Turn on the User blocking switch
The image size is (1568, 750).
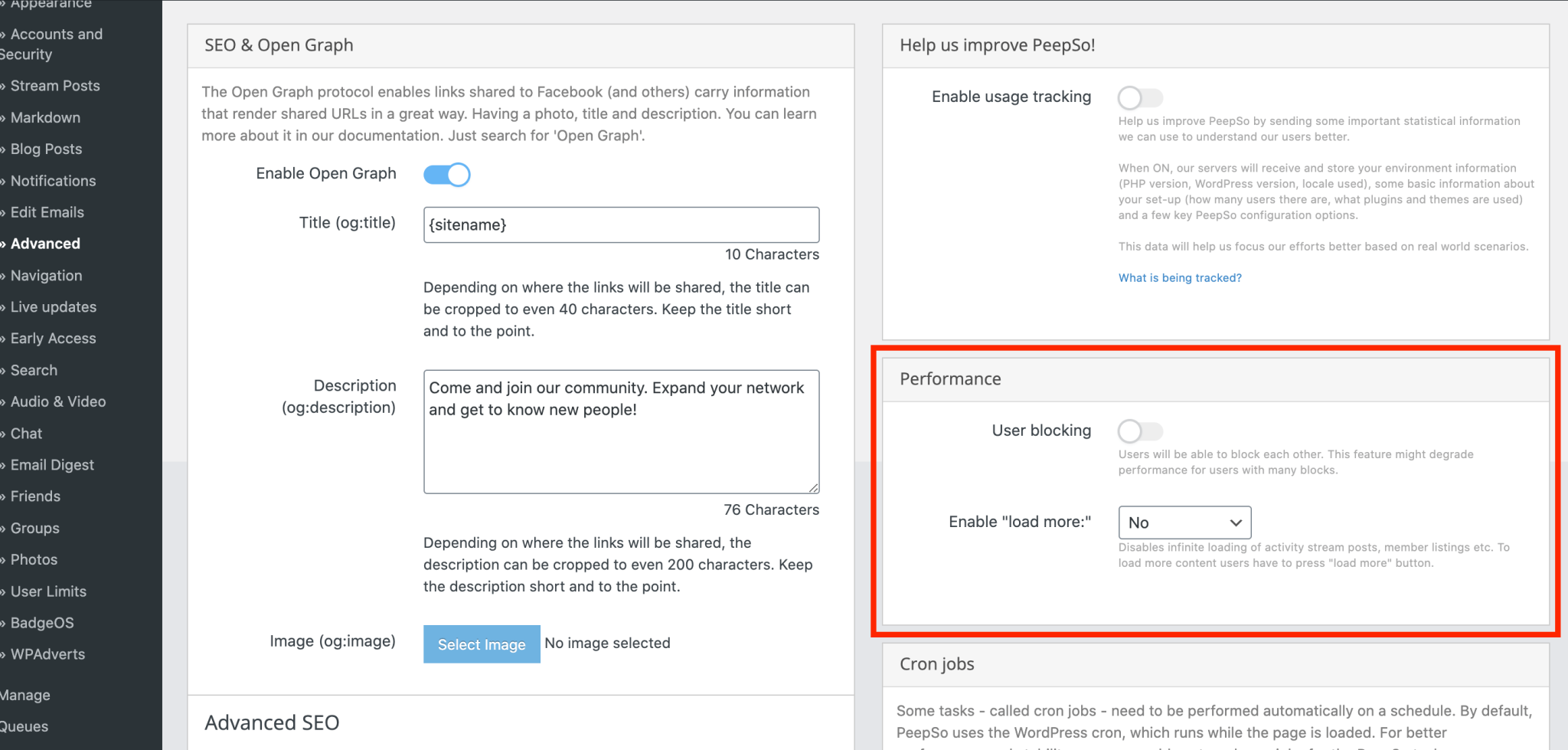1139,431
